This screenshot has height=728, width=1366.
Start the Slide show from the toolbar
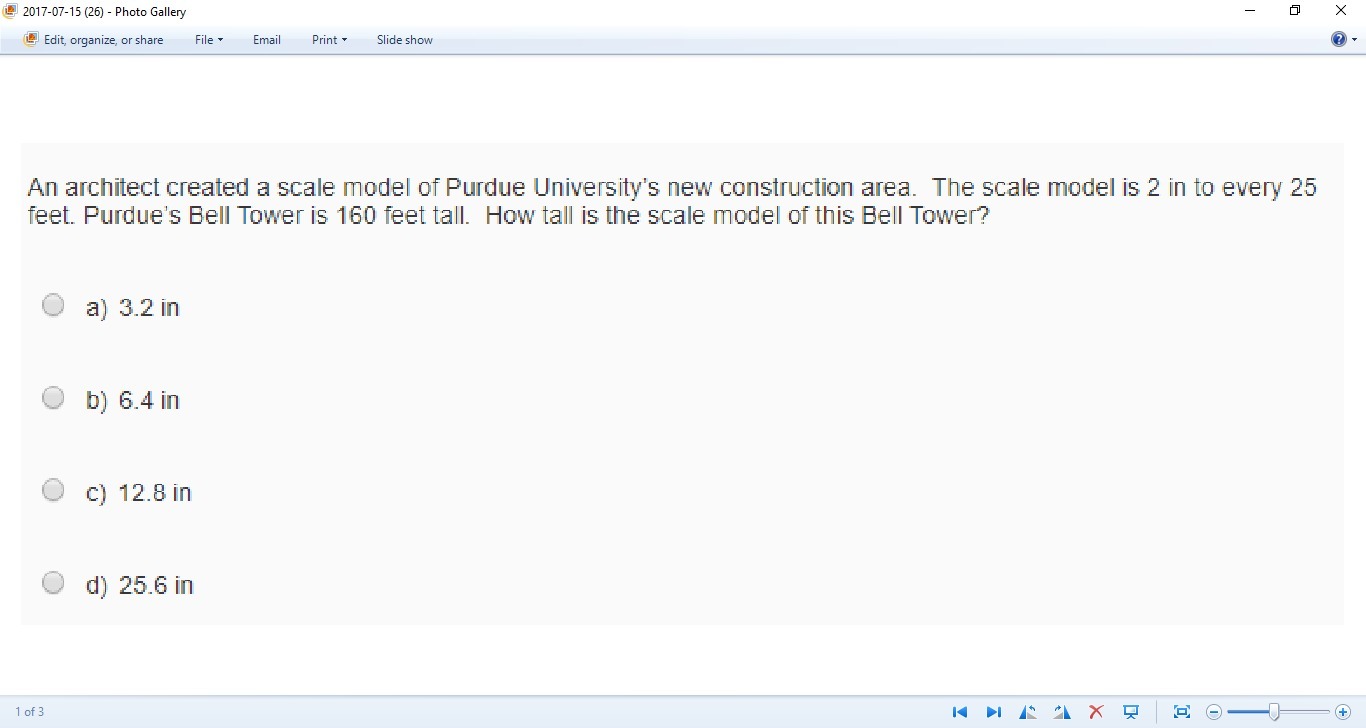405,40
